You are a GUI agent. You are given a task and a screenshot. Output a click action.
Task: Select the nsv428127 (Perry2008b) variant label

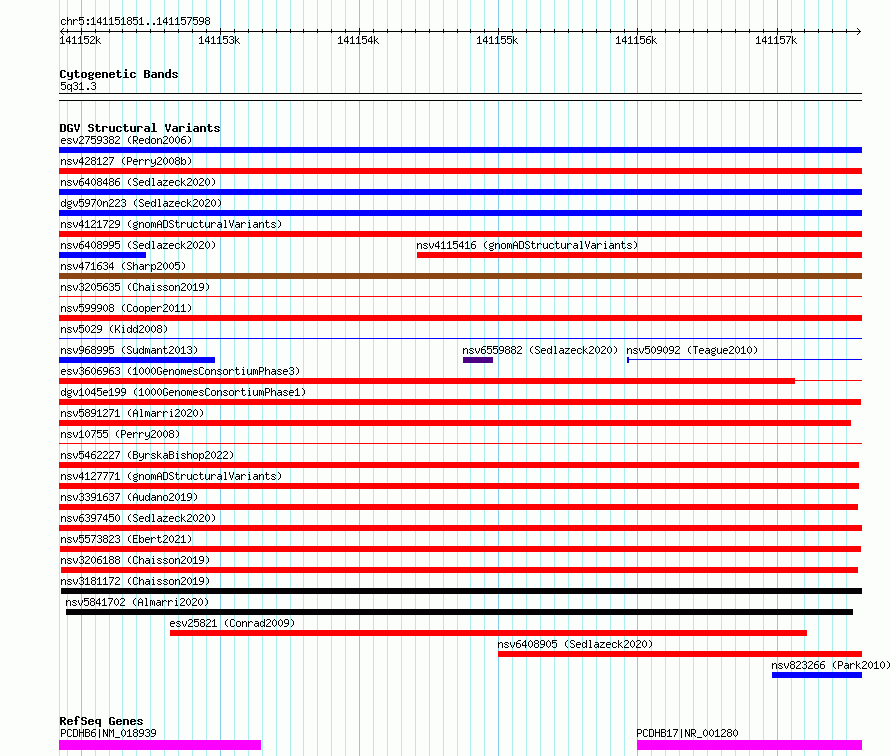pos(126,161)
